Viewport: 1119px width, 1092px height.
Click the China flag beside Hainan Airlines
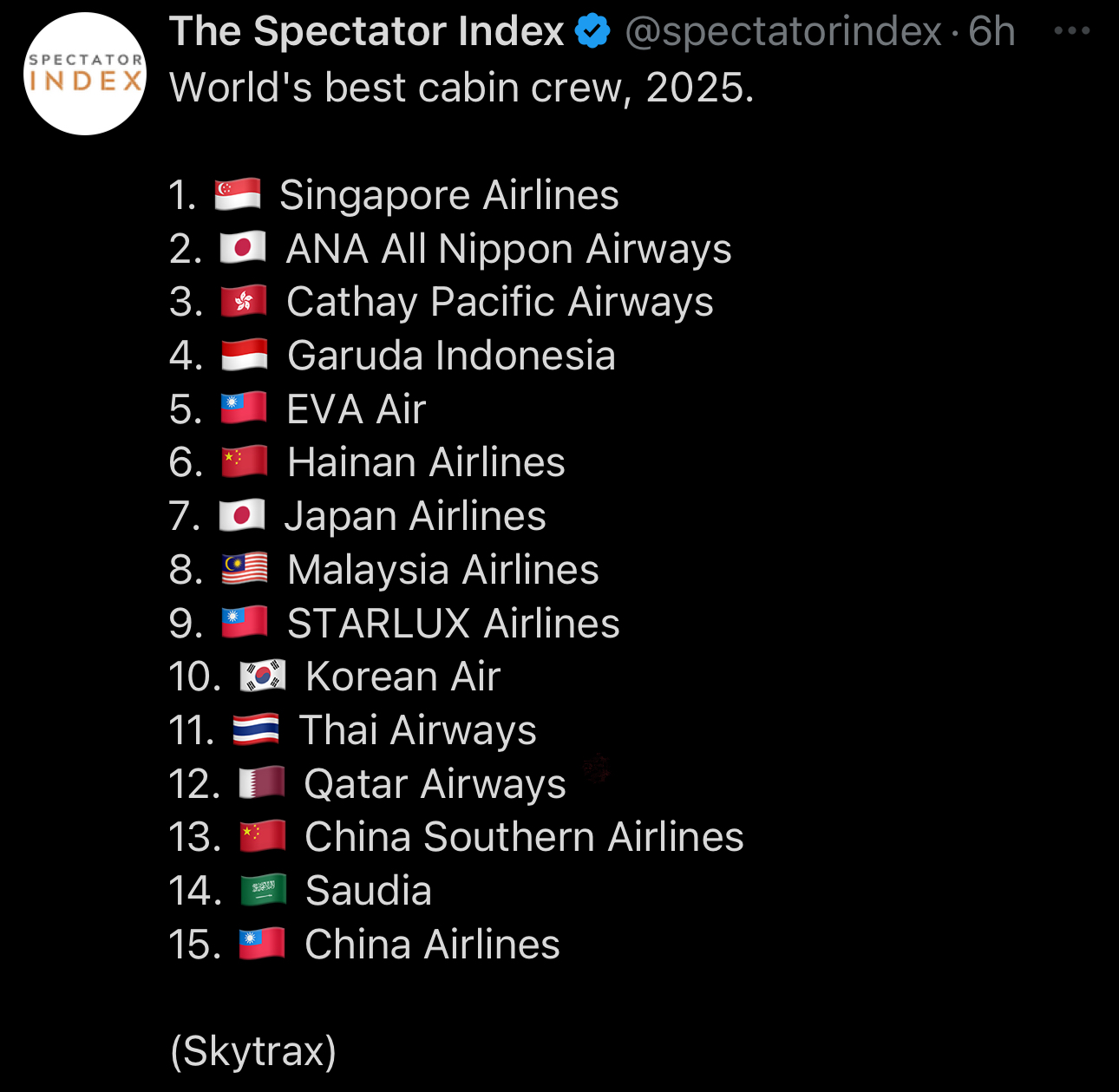tap(244, 462)
